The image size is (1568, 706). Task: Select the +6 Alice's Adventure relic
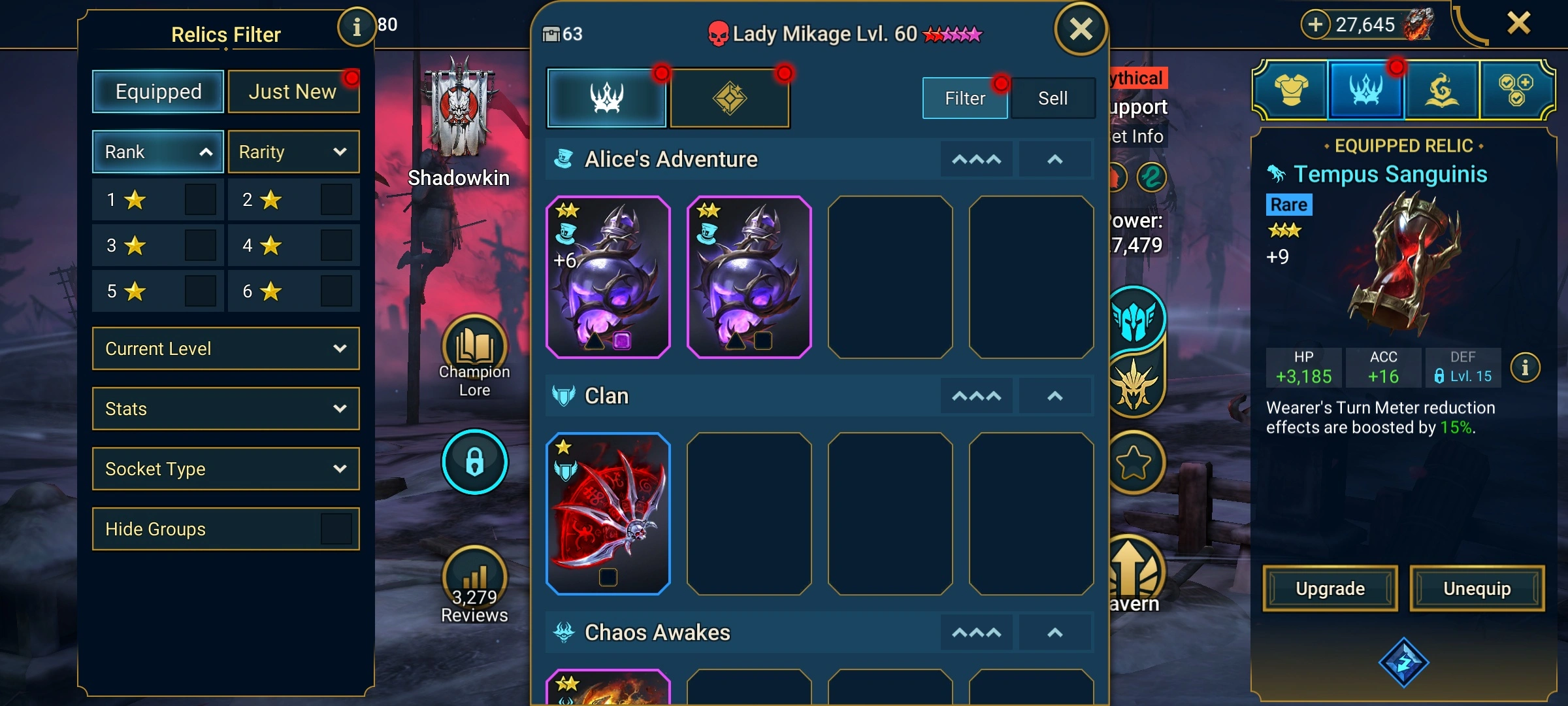pyautogui.click(x=608, y=277)
